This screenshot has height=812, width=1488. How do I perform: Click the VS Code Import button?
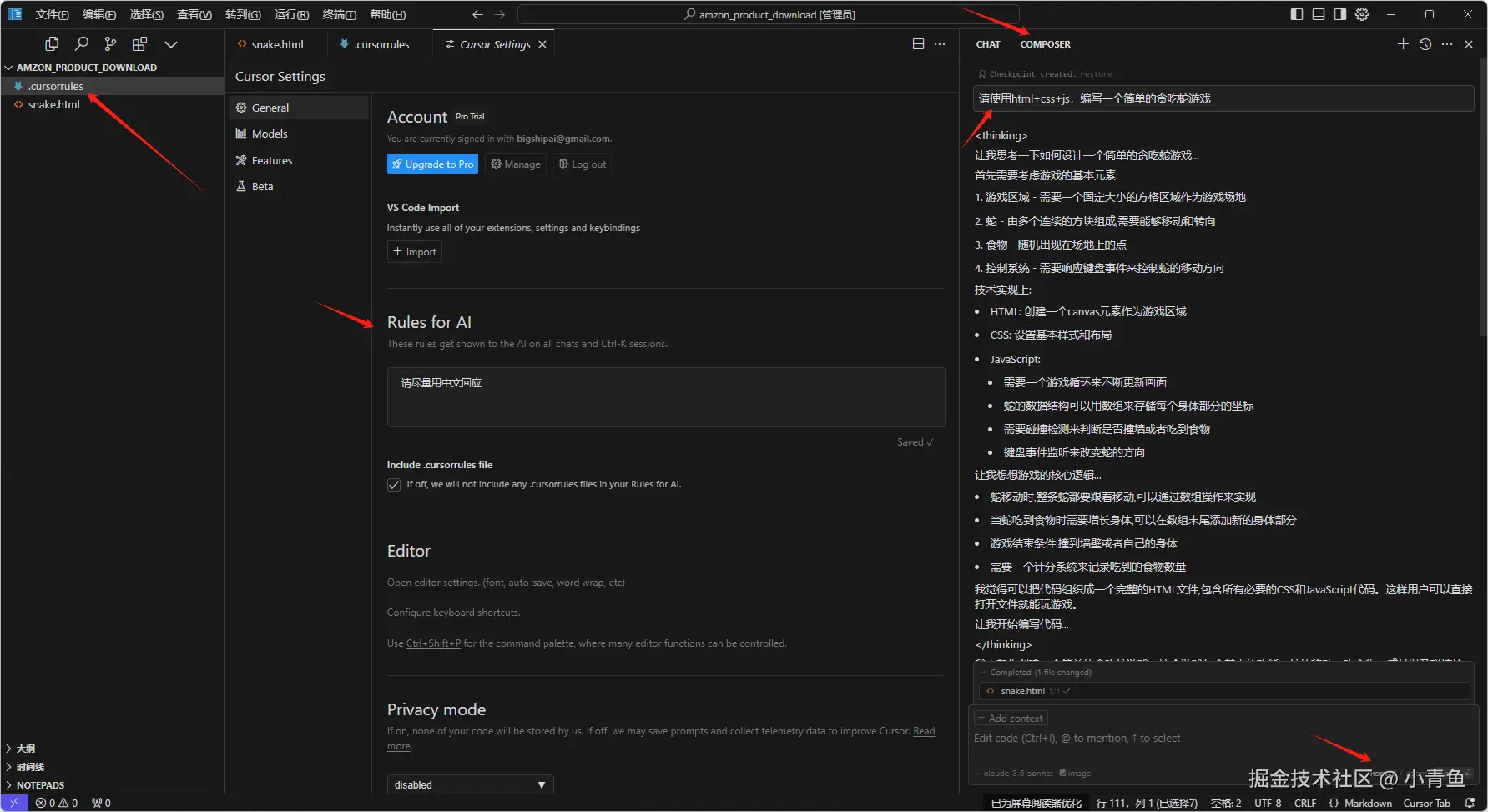[415, 252]
